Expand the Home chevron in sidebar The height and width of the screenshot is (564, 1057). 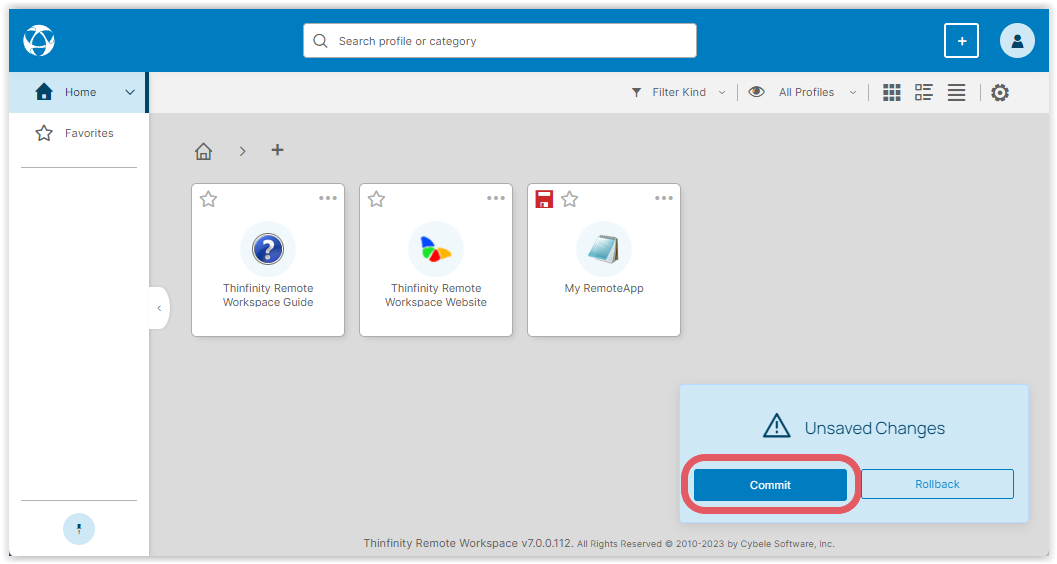[x=130, y=92]
